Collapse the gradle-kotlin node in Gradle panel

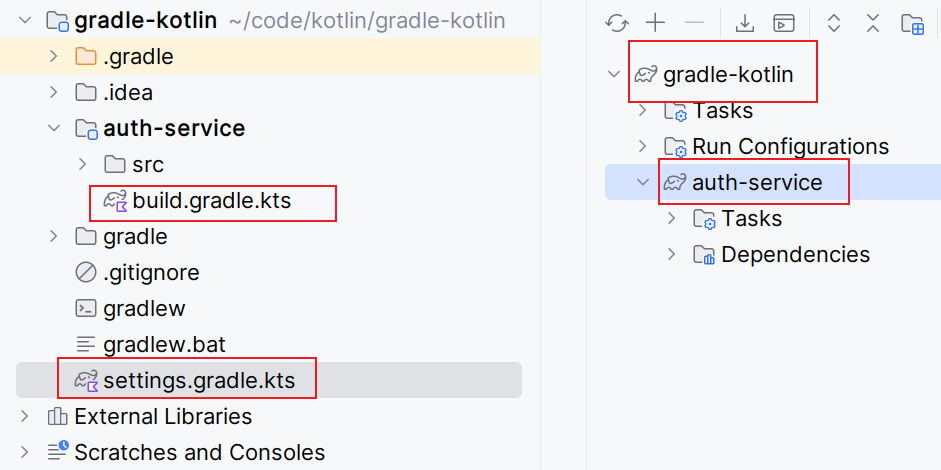(x=614, y=75)
